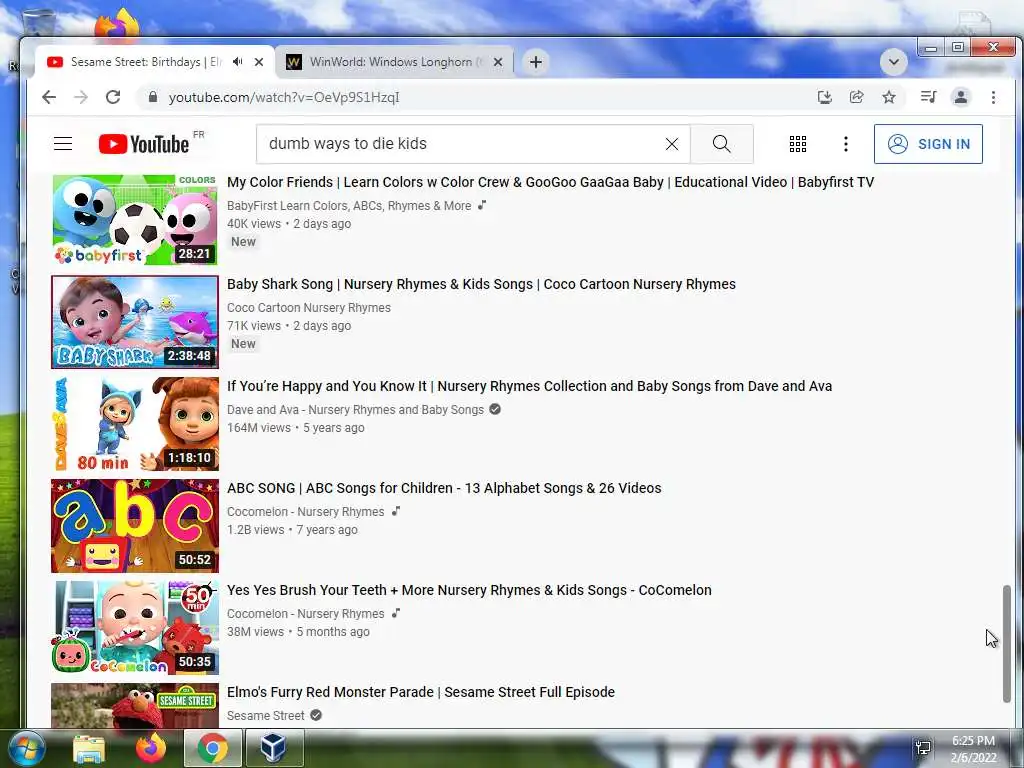The image size is (1024, 768).
Task: Open the YouTube hamburger guide menu
Action: [63, 144]
